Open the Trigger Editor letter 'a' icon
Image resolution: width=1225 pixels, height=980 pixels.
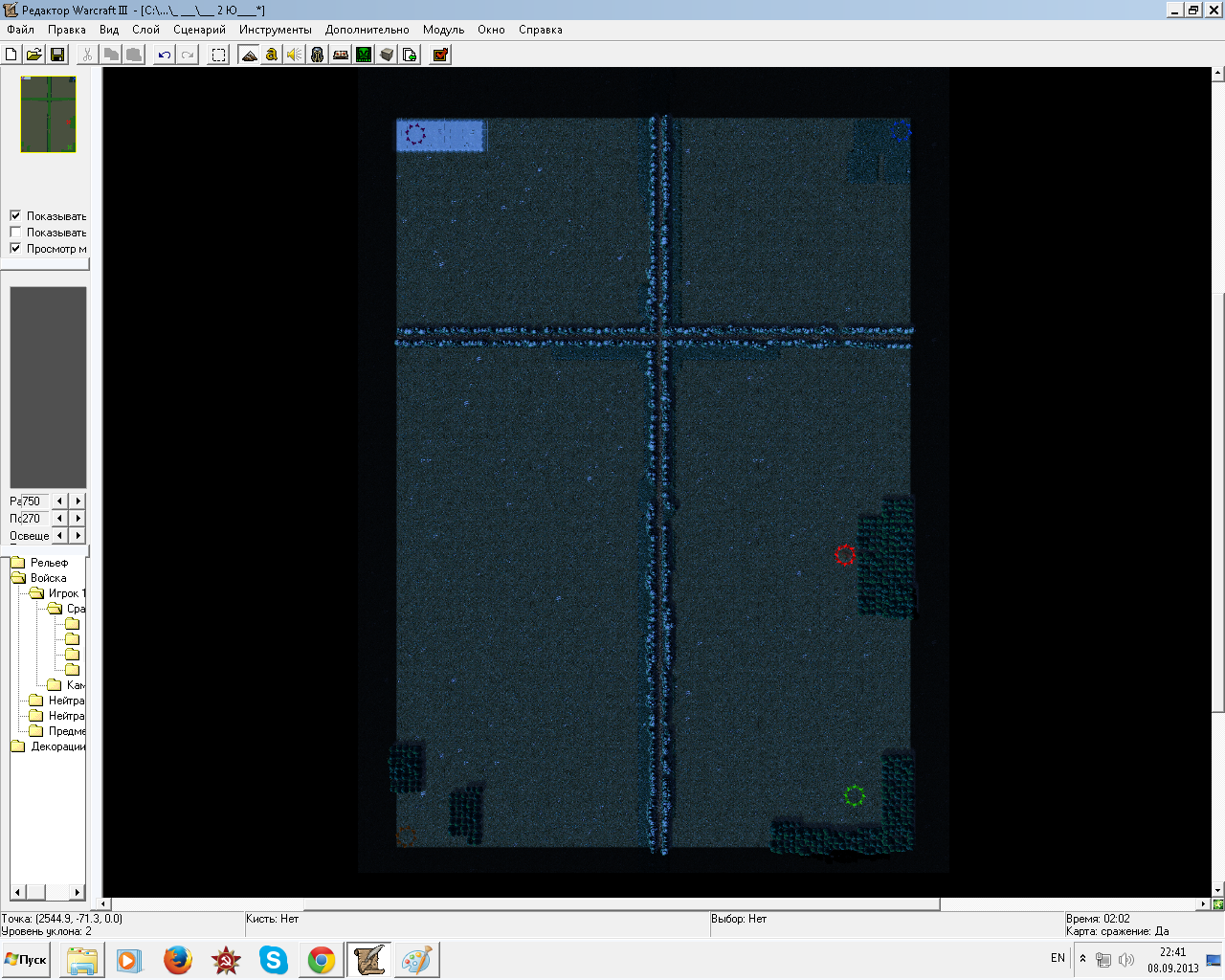pyautogui.click(x=272, y=55)
